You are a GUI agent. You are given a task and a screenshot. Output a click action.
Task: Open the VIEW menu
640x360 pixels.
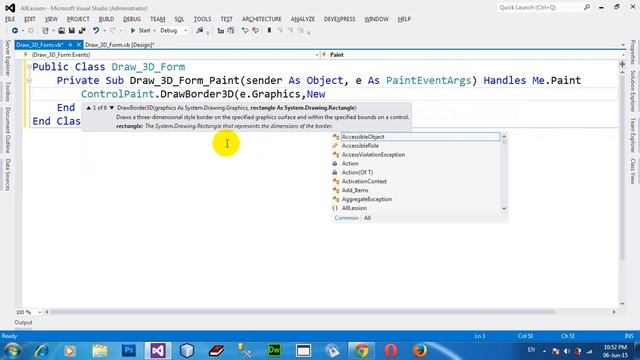click(51, 19)
